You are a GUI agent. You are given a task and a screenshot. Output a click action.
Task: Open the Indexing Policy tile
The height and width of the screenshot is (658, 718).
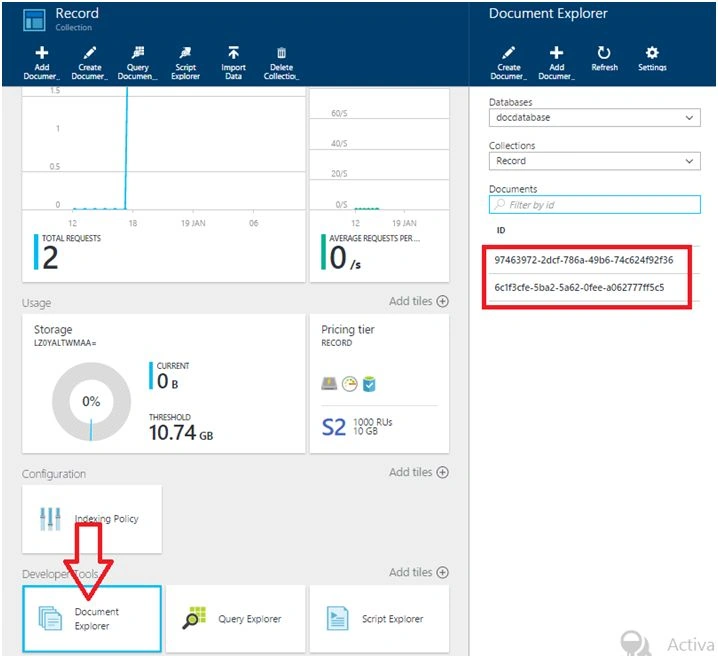92,519
